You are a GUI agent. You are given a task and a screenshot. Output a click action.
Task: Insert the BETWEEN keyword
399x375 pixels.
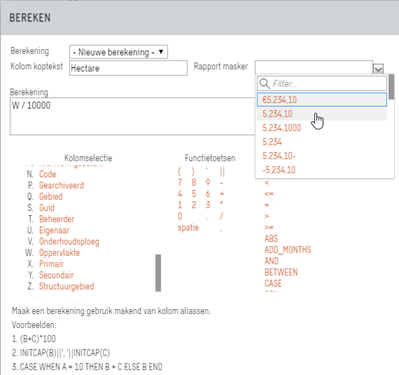click(x=281, y=272)
